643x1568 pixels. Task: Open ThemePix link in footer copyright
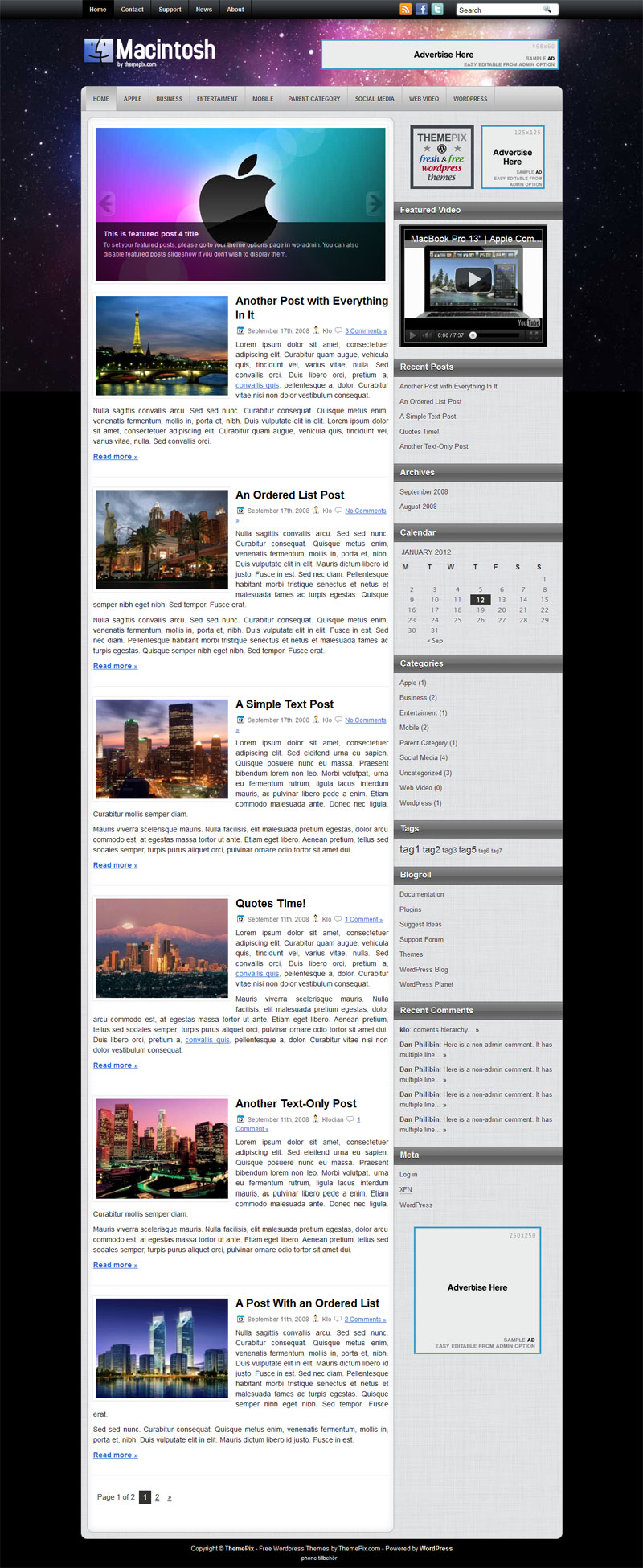240,1548
